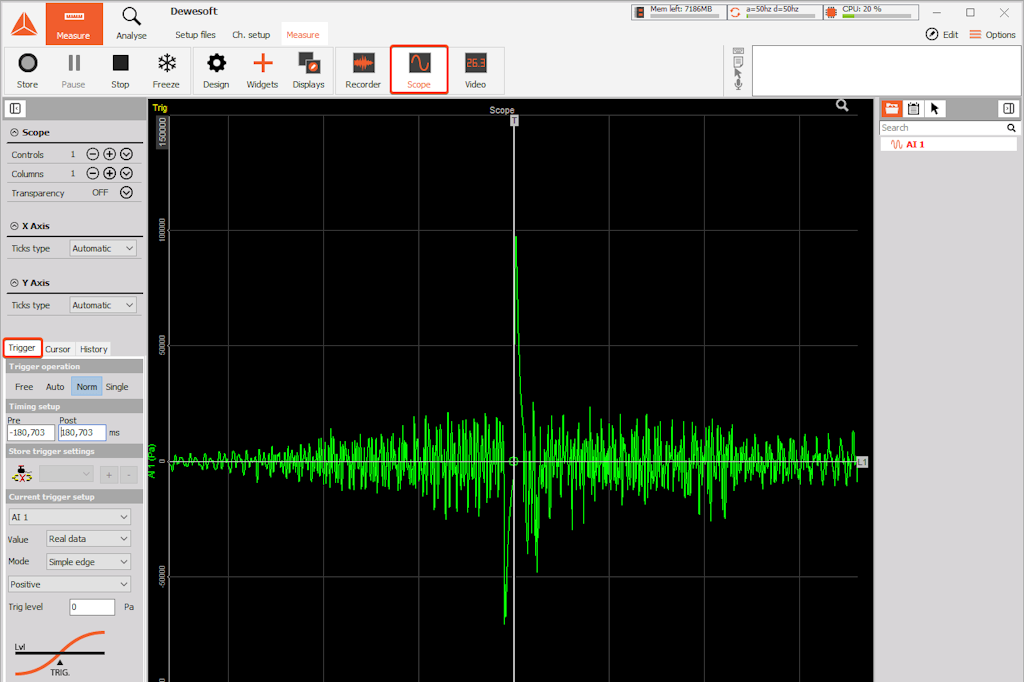The width and height of the screenshot is (1024, 682).
Task: Increase the Columns count
Action: tap(110, 173)
